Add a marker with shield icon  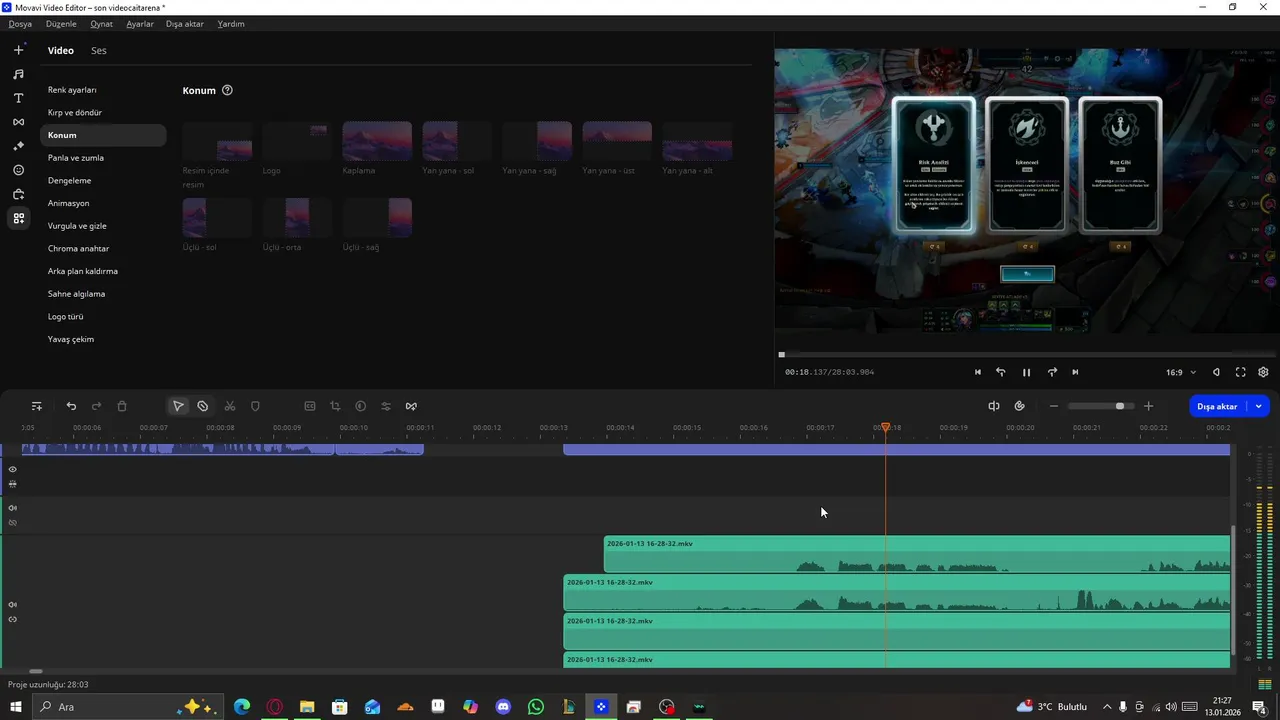click(255, 406)
